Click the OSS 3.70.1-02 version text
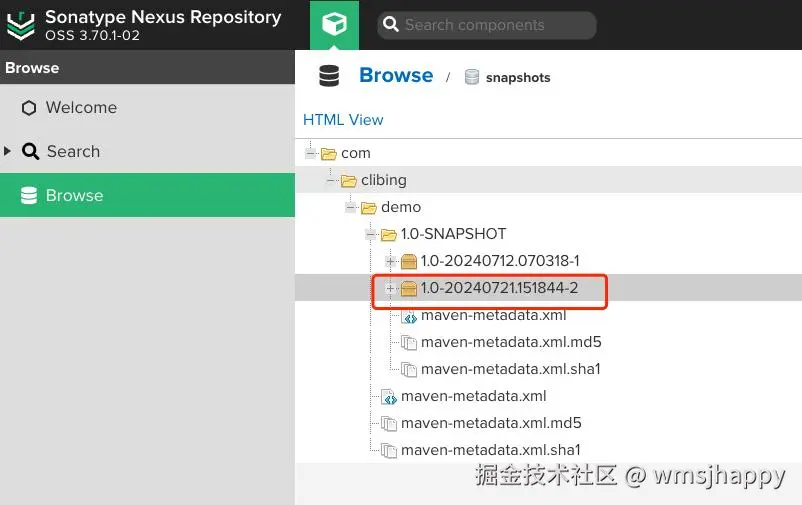The height and width of the screenshot is (505, 802). point(92,35)
